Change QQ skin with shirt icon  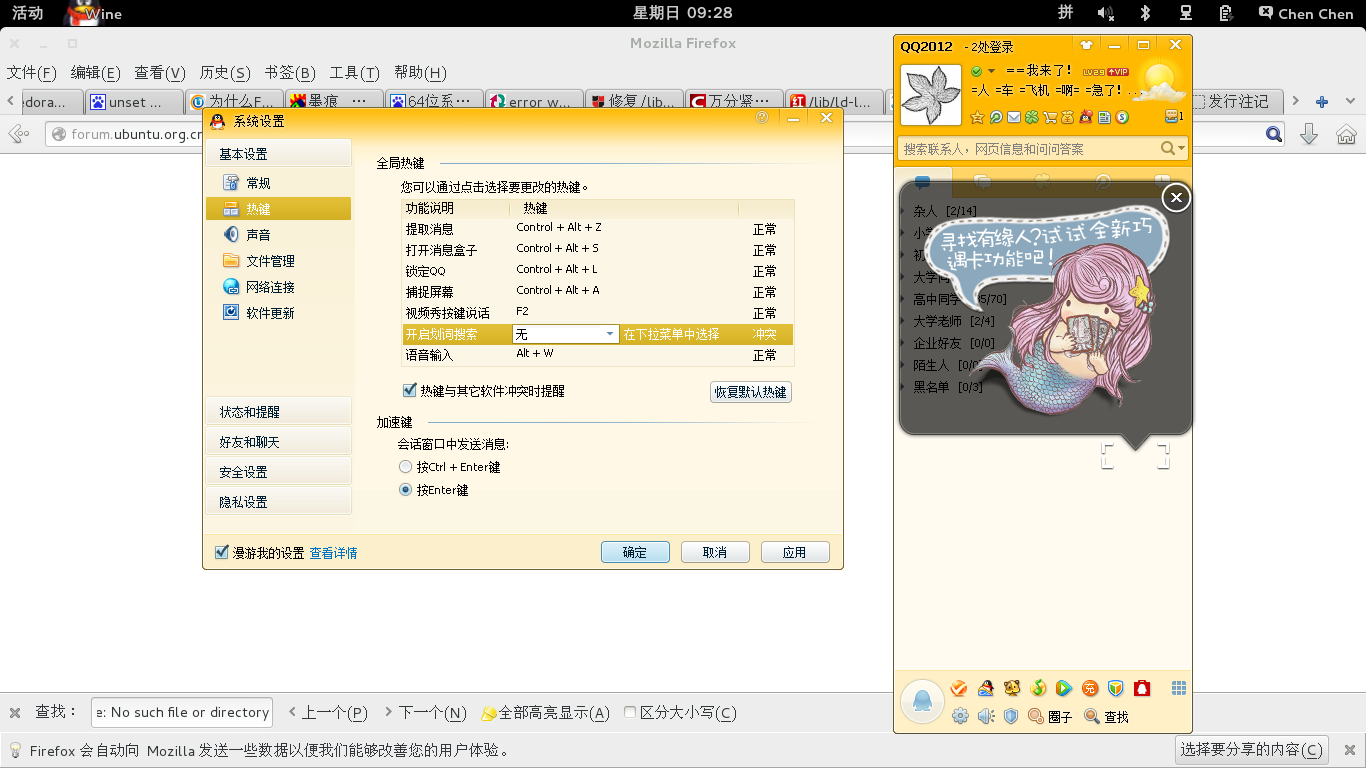tap(1086, 45)
